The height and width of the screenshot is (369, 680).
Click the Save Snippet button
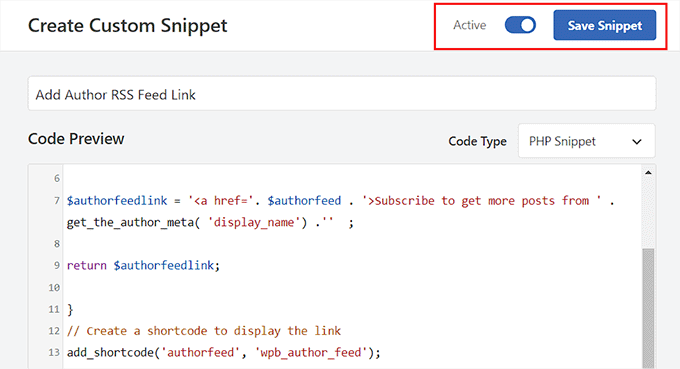[x=605, y=25]
